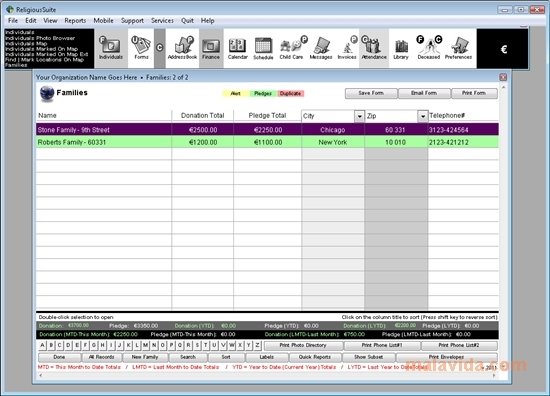Select the Roberts Family row
This screenshot has width=550, height=396.
coord(267,142)
